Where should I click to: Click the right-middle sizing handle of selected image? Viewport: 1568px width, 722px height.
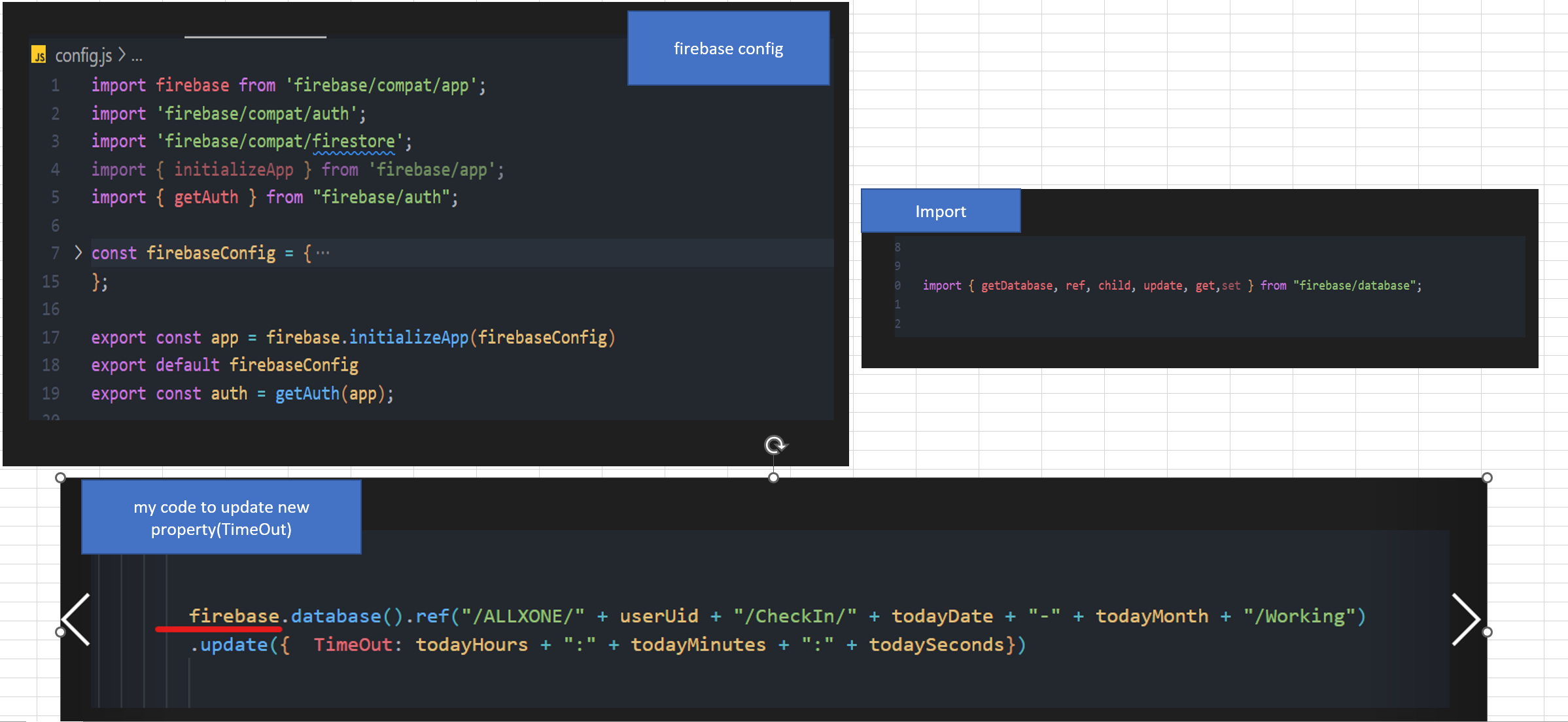[1487, 632]
